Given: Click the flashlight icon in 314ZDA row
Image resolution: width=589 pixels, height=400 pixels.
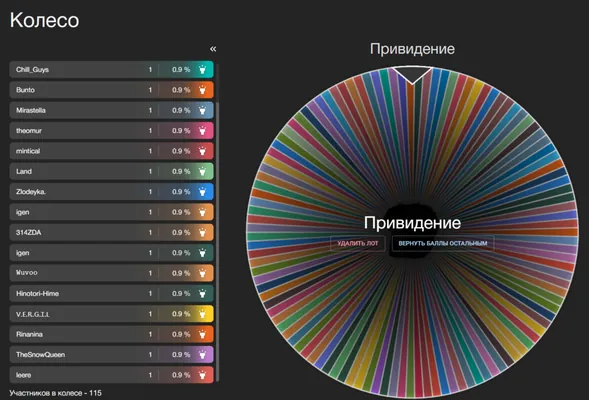Looking at the screenshot, I should [202, 232].
